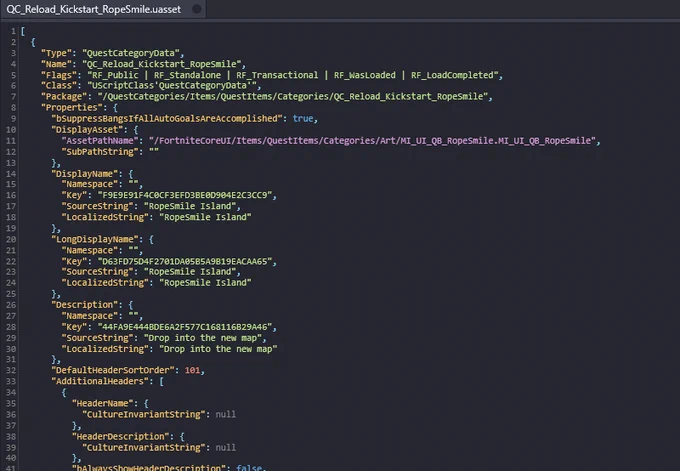Screen dimensions: 680x471
Task: Click the null value on line 36
Action: 226,415
